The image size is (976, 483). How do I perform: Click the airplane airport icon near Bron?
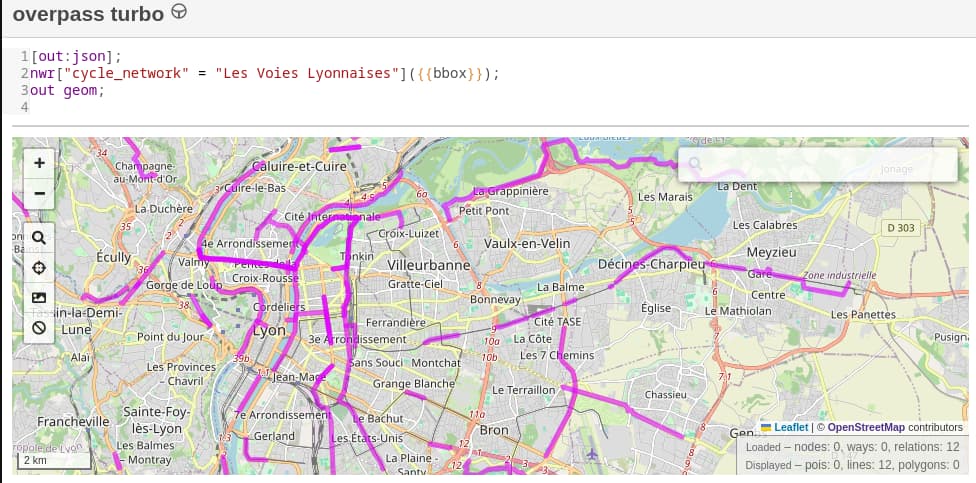[592, 454]
